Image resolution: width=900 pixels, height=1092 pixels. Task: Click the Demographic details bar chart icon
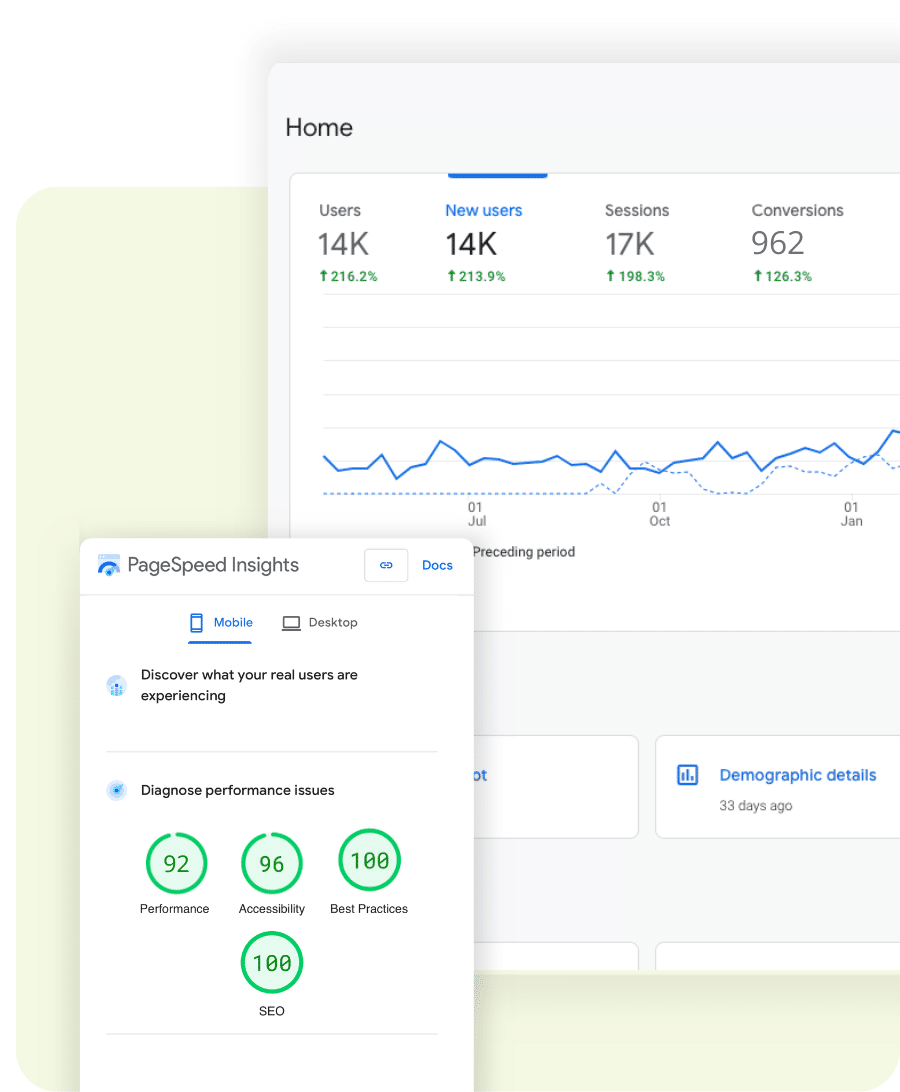coord(688,774)
